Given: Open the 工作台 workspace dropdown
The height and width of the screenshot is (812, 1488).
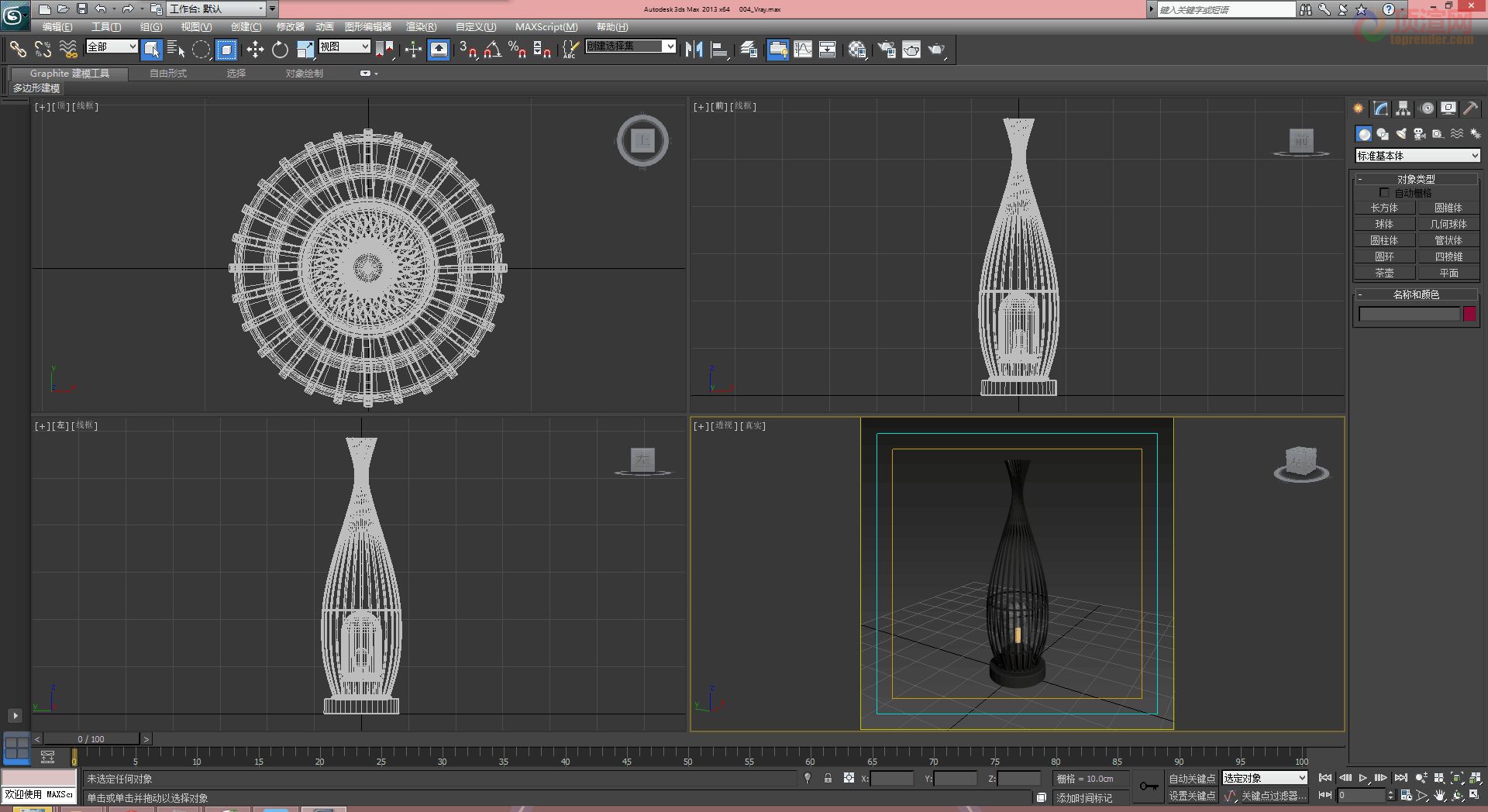Looking at the screenshot, I should [x=217, y=9].
